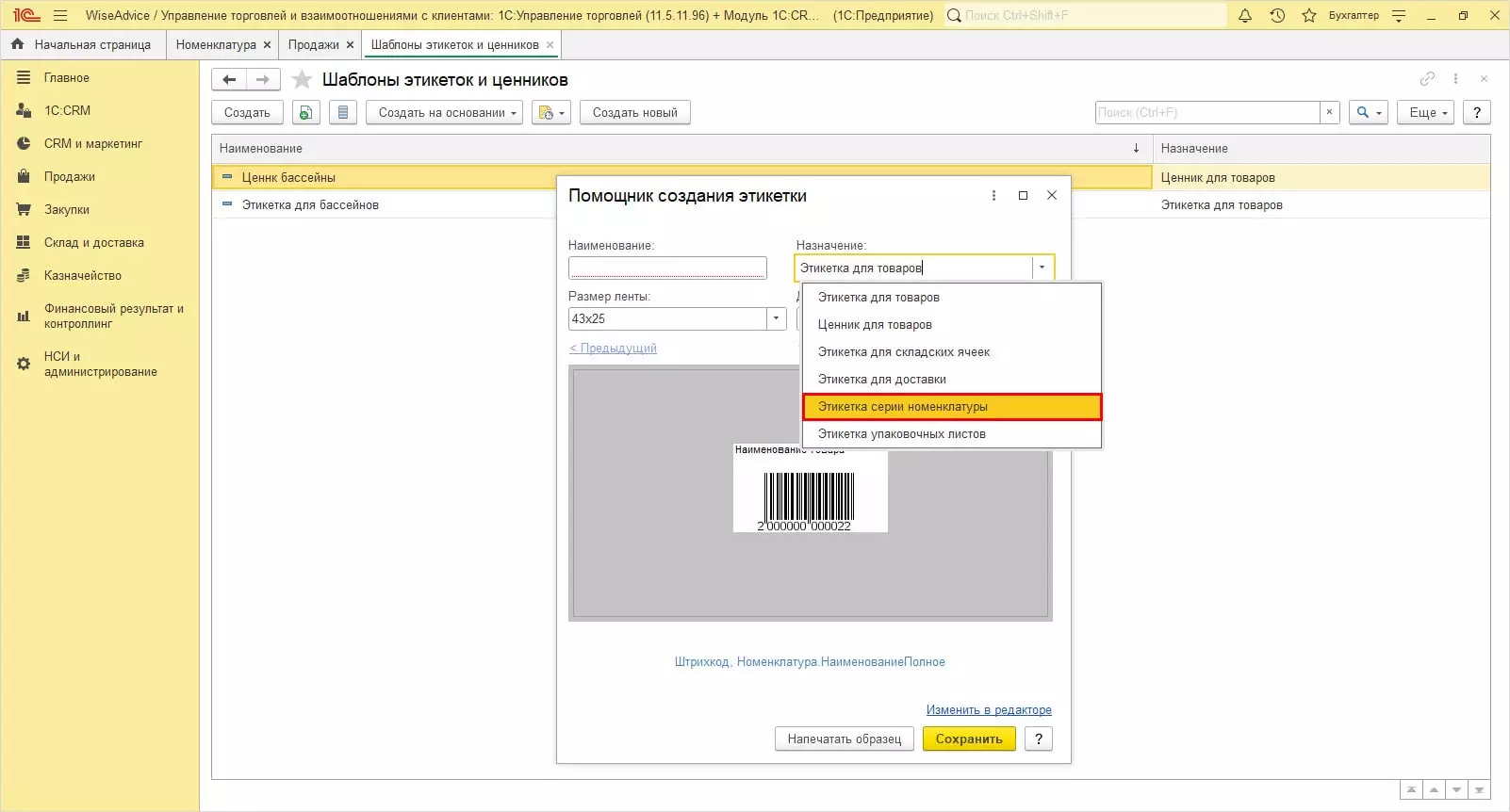The image size is (1510, 812).
Task: Move up one record arrow
Action: [x=1434, y=789]
